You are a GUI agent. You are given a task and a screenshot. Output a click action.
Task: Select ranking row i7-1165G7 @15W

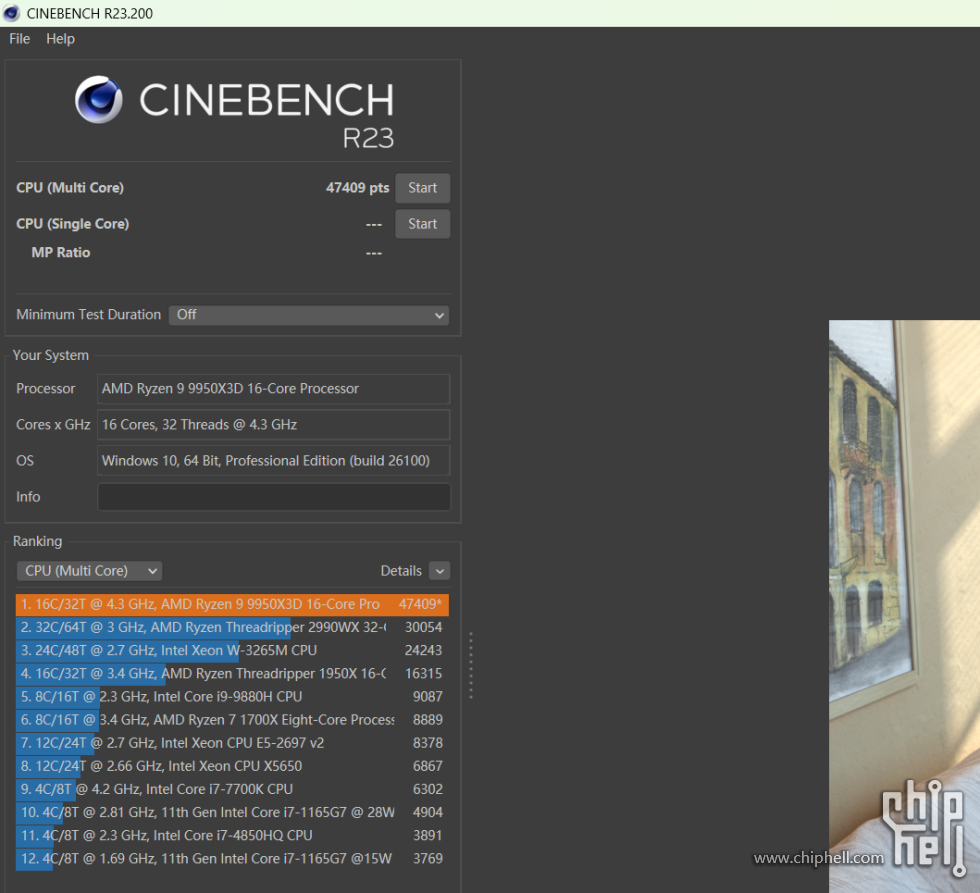click(x=232, y=859)
